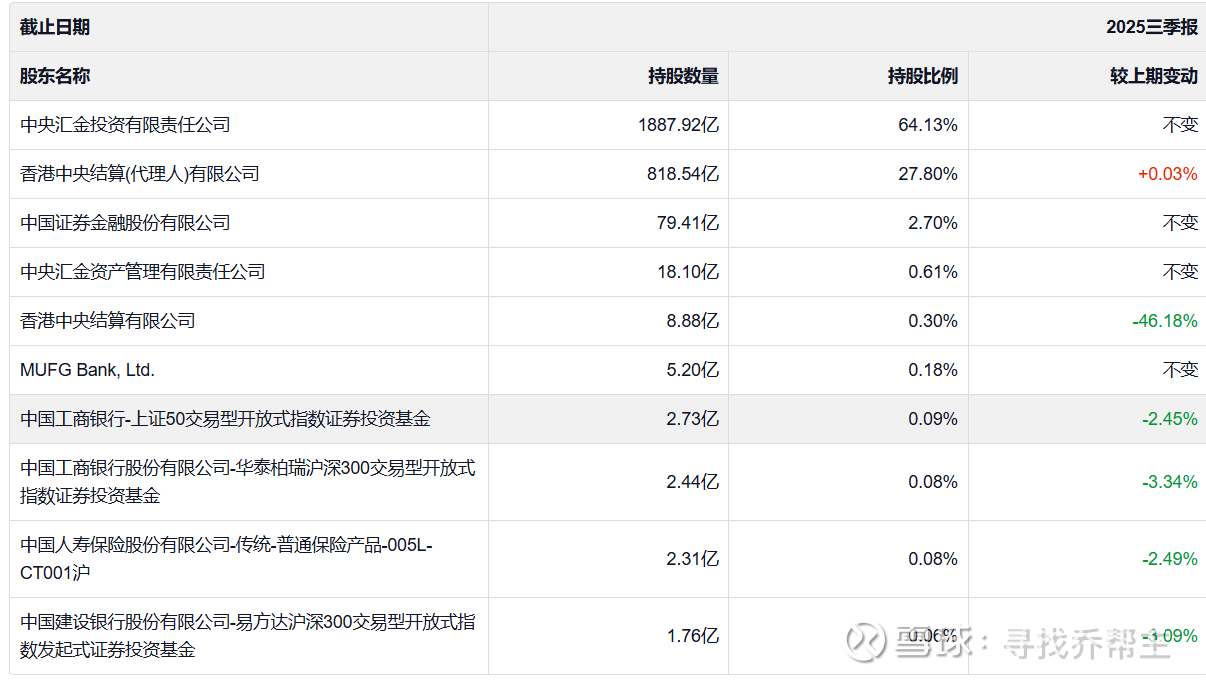
Task: Click 不变 in the 中央汇金资产管理 row
Action: (x=1180, y=272)
